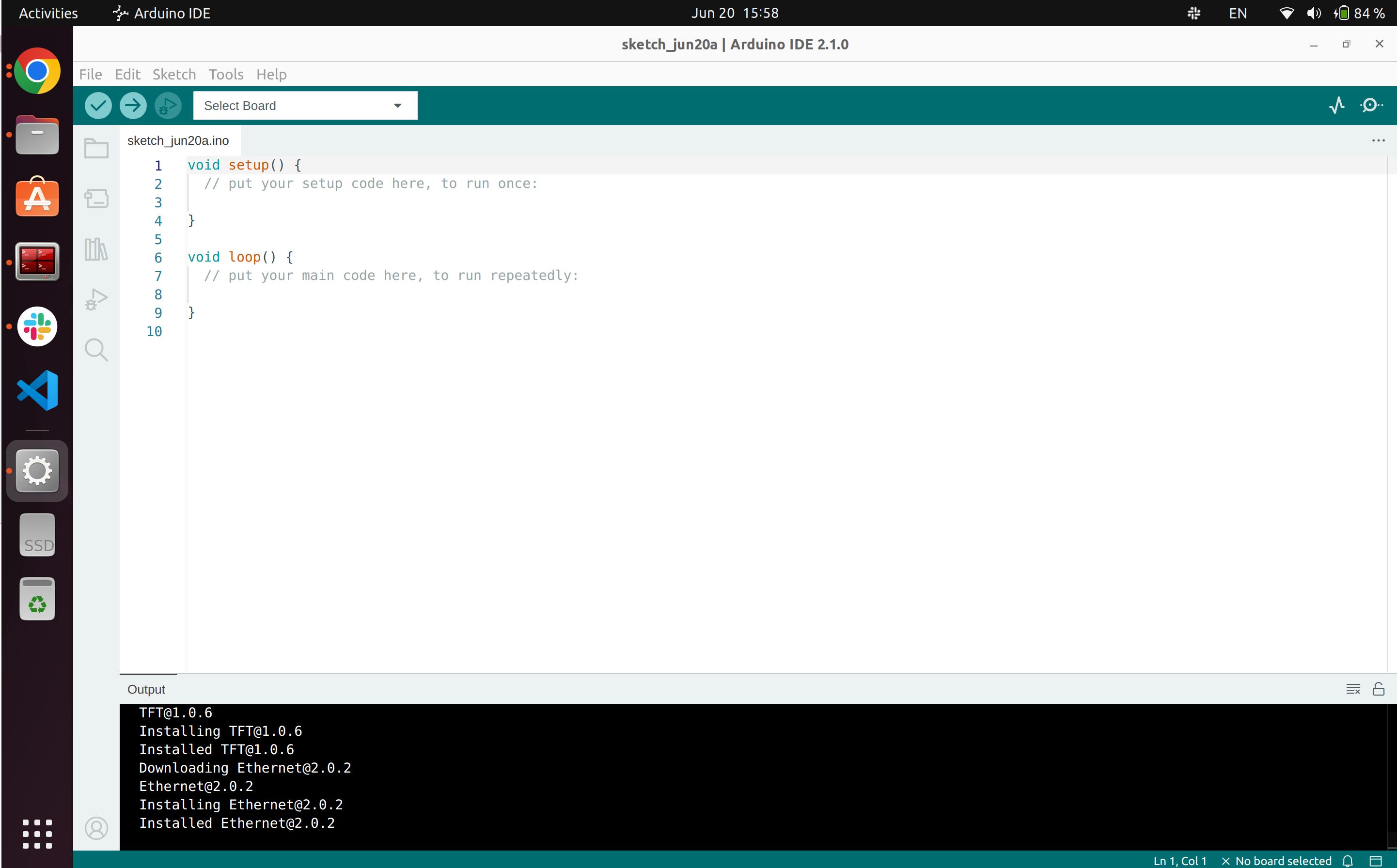Screen dimensions: 1397x868
Task: Open Serial Monitor icon
Action: 1371,106
